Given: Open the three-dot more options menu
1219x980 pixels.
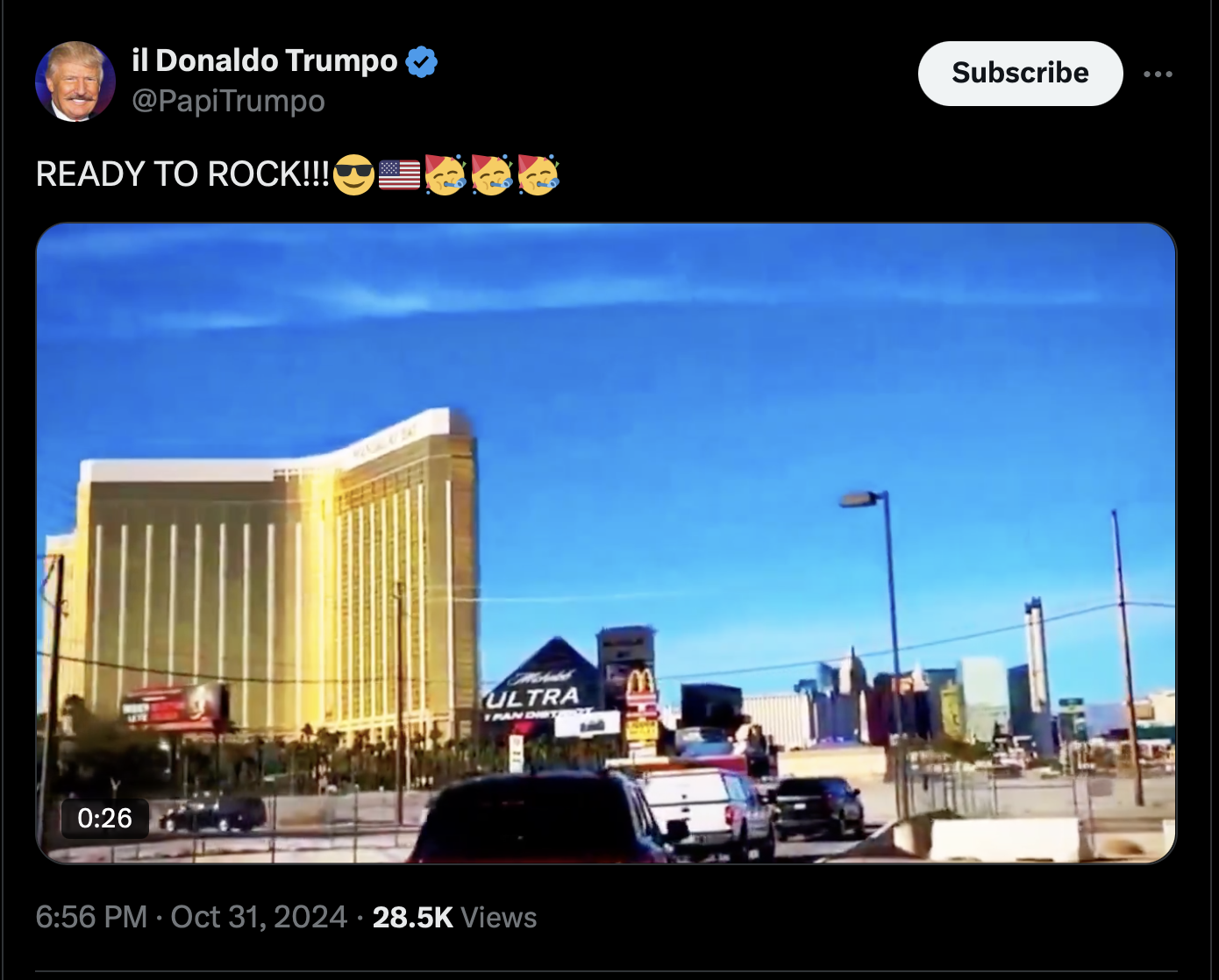Looking at the screenshot, I should [1158, 75].
